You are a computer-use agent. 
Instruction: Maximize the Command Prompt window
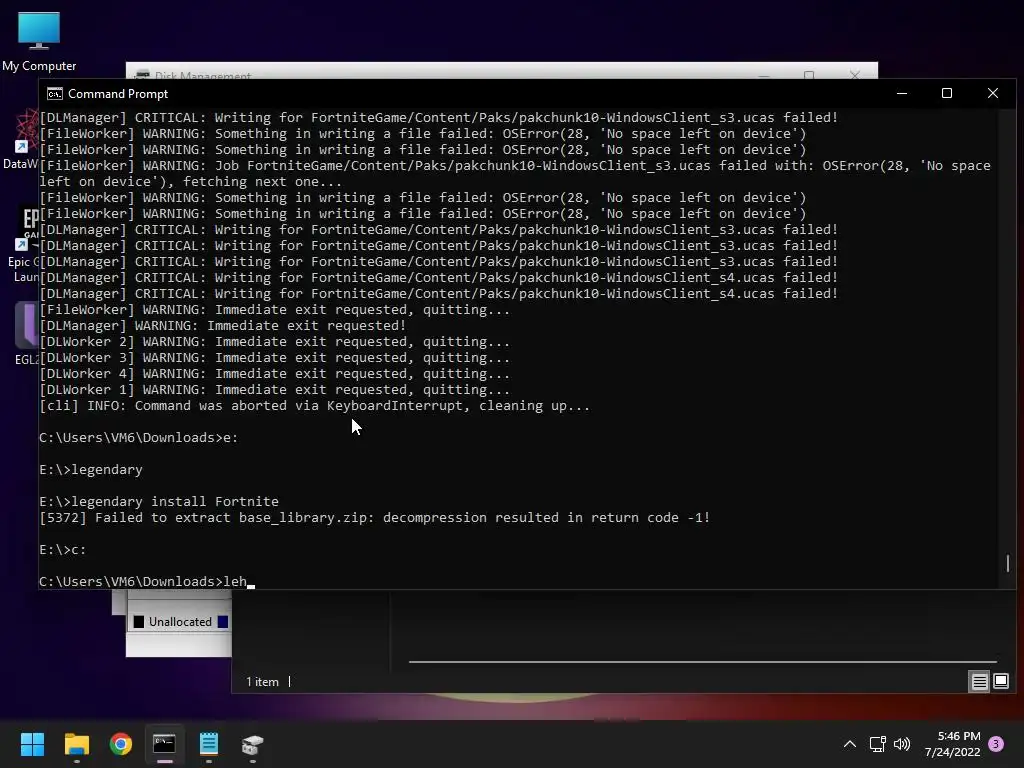947,93
